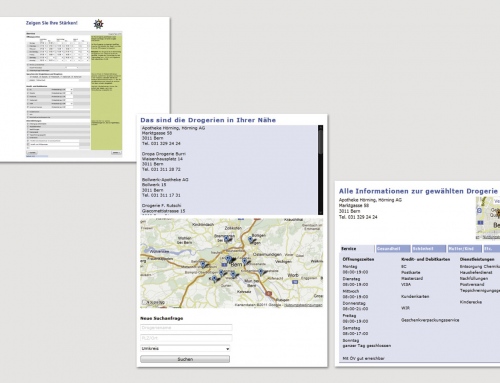Click the Kinderecke entry
Image resolution: width=500 pixels, height=383 pixels.
click(471, 302)
